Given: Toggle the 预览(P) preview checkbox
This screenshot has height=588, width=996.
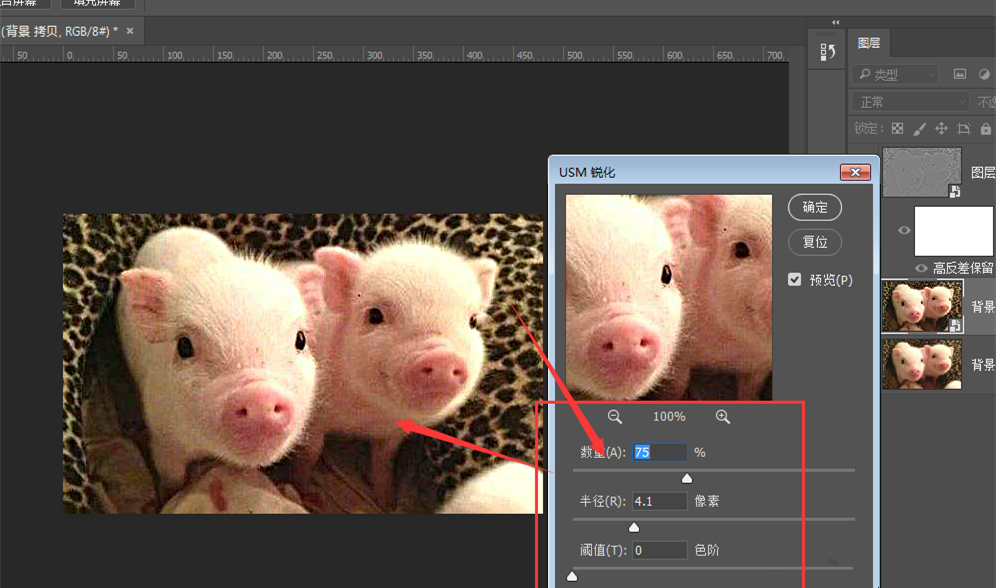Looking at the screenshot, I should 795,280.
